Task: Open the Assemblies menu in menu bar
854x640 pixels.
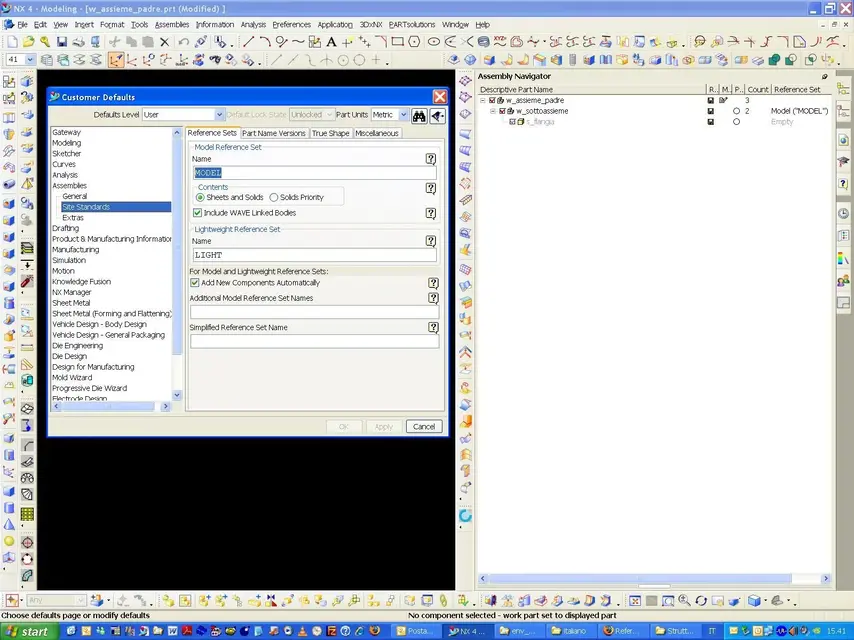Action: [x=172, y=24]
